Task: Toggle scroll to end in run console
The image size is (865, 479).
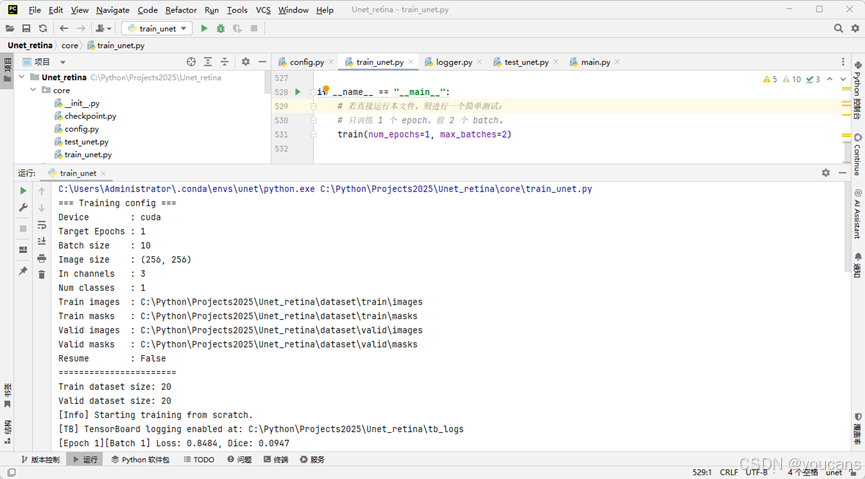Action: [x=41, y=241]
